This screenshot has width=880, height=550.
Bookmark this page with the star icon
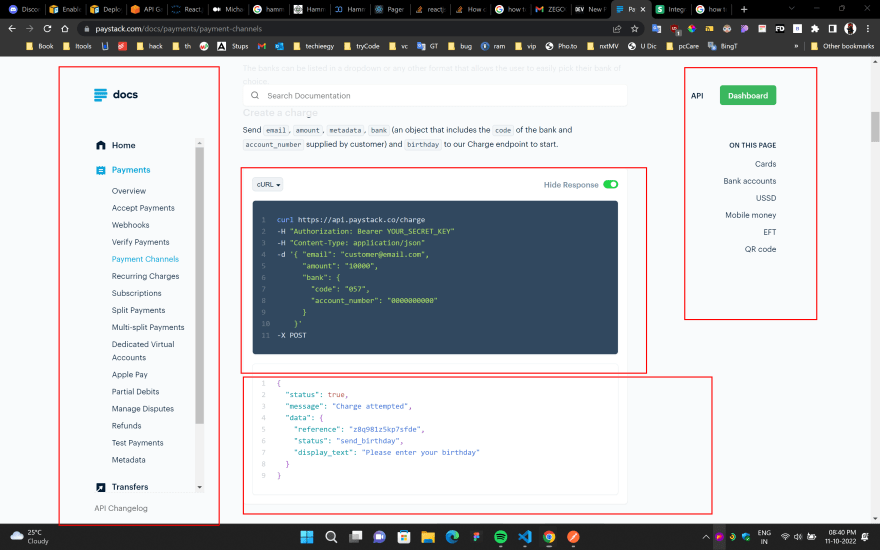[x=634, y=29]
